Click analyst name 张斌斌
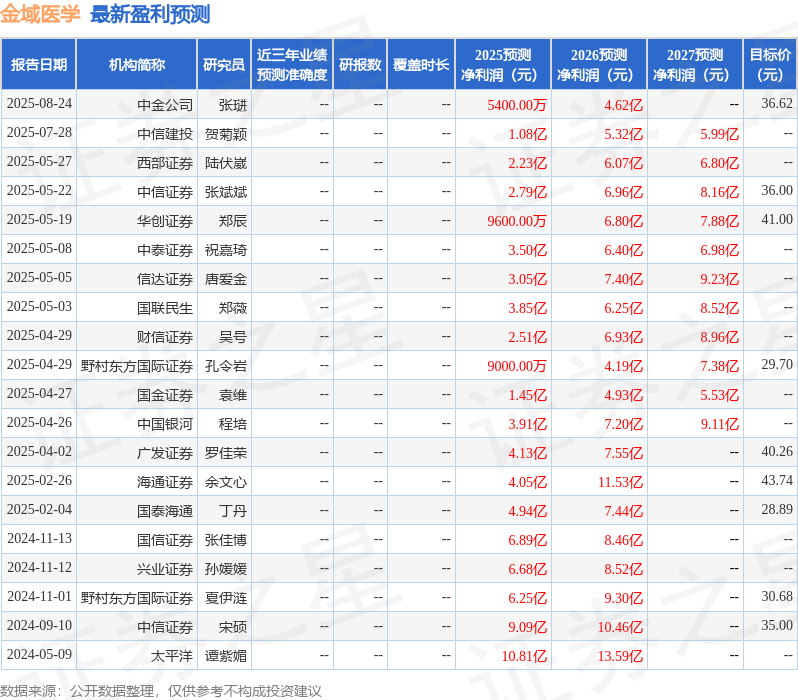The width and height of the screenshot is (798, 700). pyautogui.click(x=225, y=192)
